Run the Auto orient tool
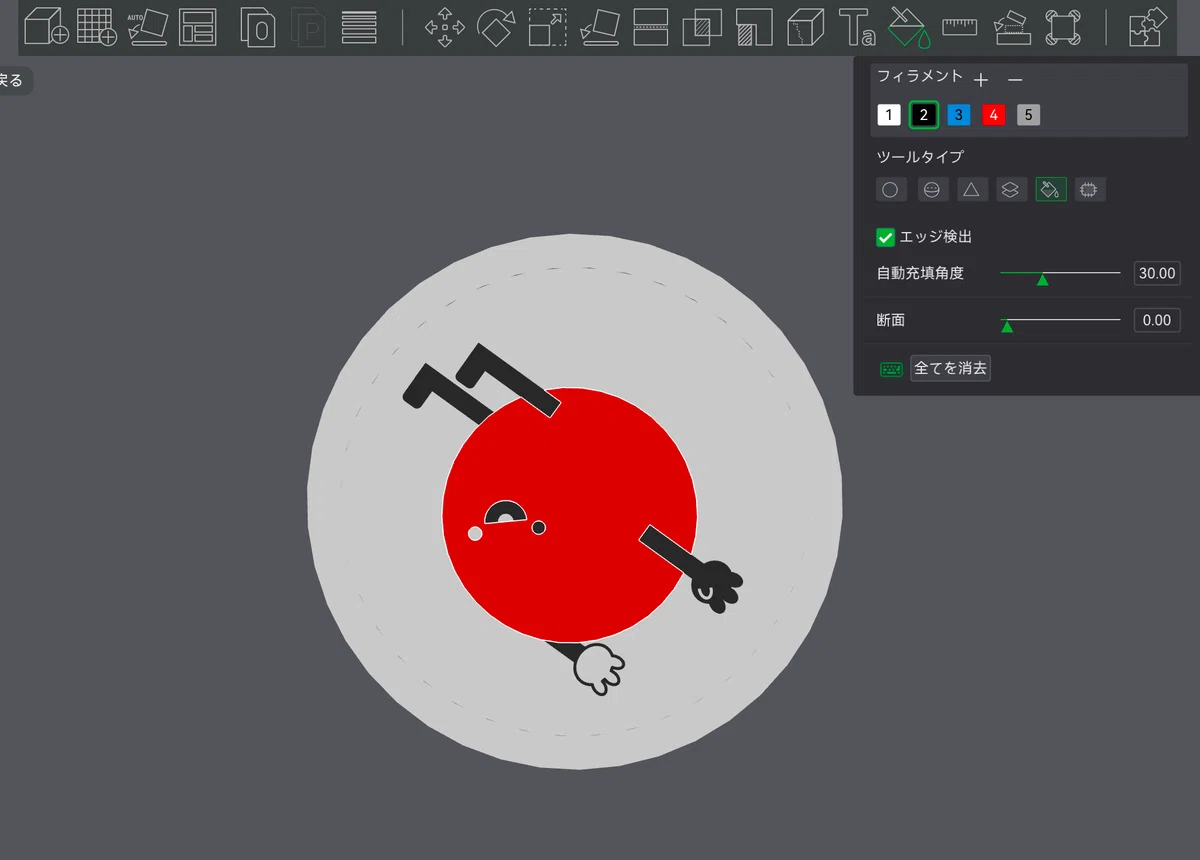Viewport: 1200px width, 860px height. [148, 27]
